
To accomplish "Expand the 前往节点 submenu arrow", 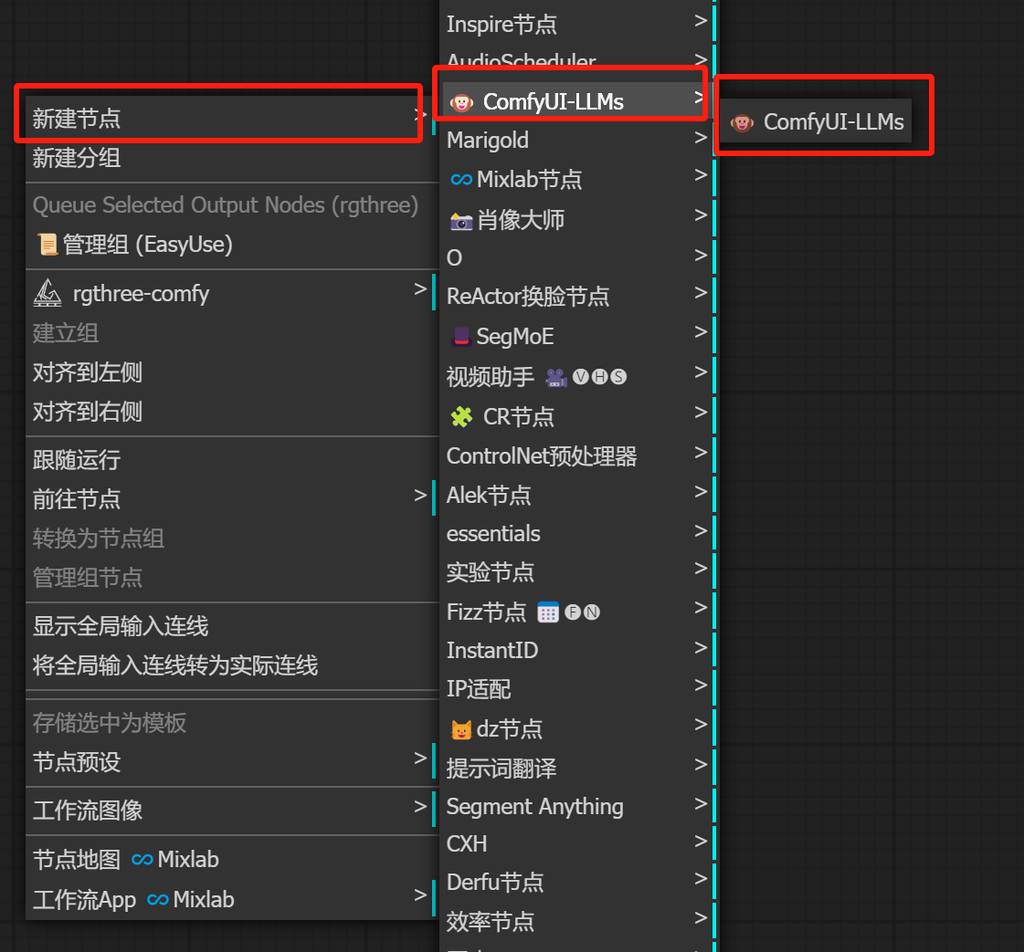I will point(420,495).
